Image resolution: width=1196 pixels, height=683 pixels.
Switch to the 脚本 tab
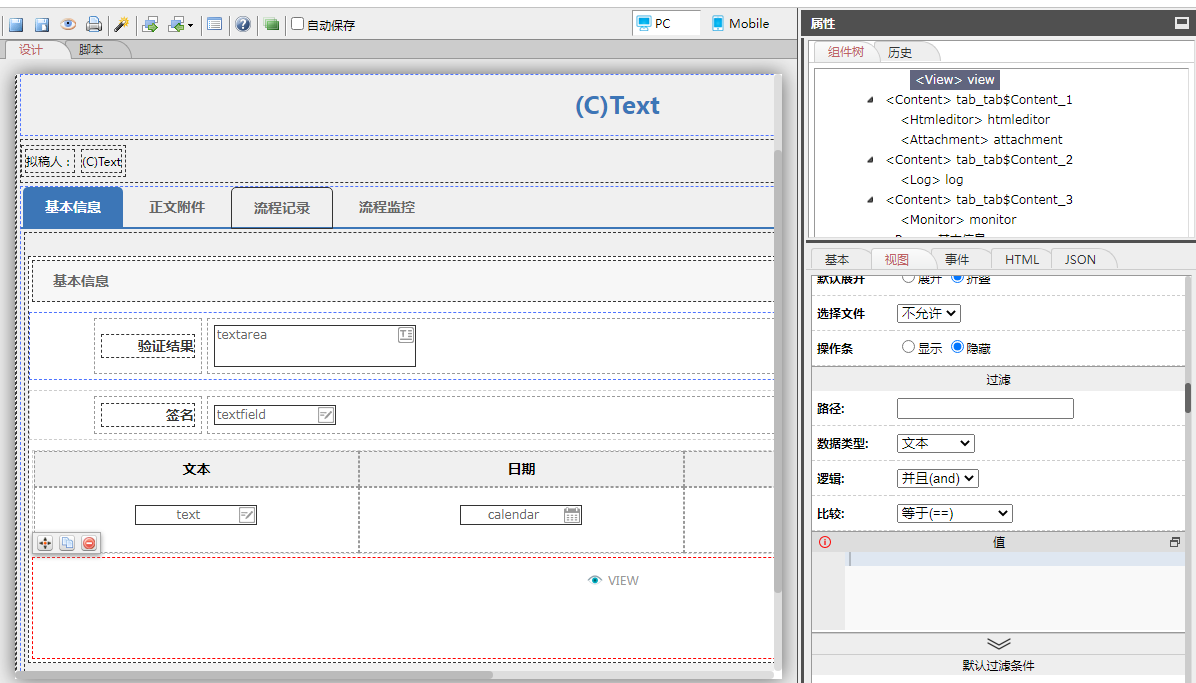(91, 50)
